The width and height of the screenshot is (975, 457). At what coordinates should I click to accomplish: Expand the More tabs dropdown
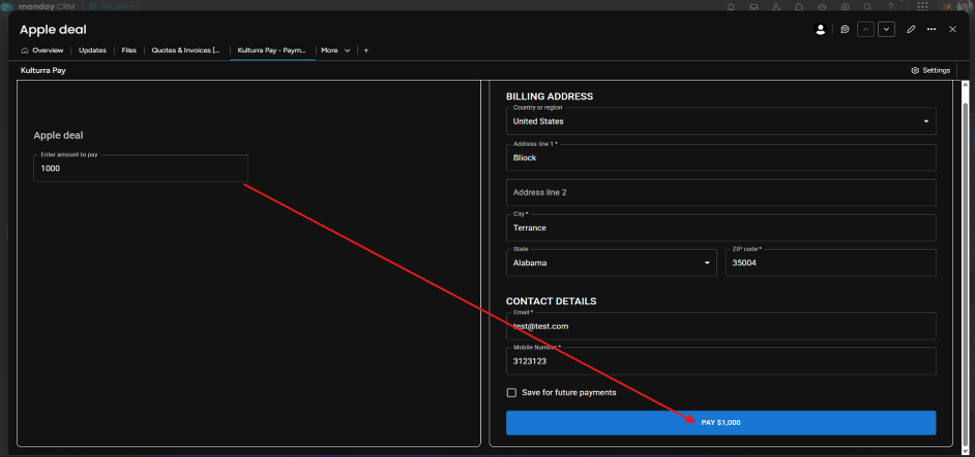[x=336, y=50]
